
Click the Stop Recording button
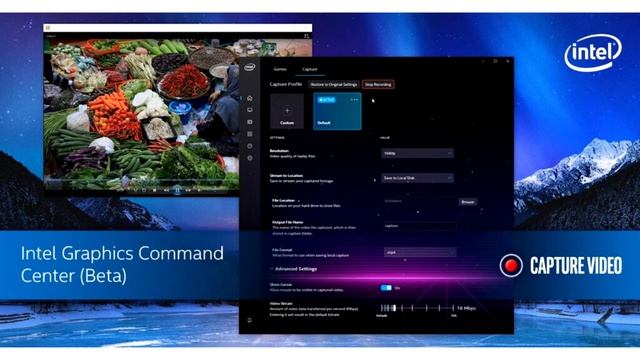tap(378, 84)
